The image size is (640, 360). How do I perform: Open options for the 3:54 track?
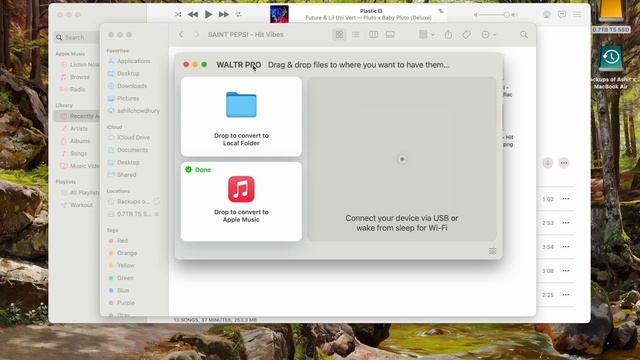566,247
